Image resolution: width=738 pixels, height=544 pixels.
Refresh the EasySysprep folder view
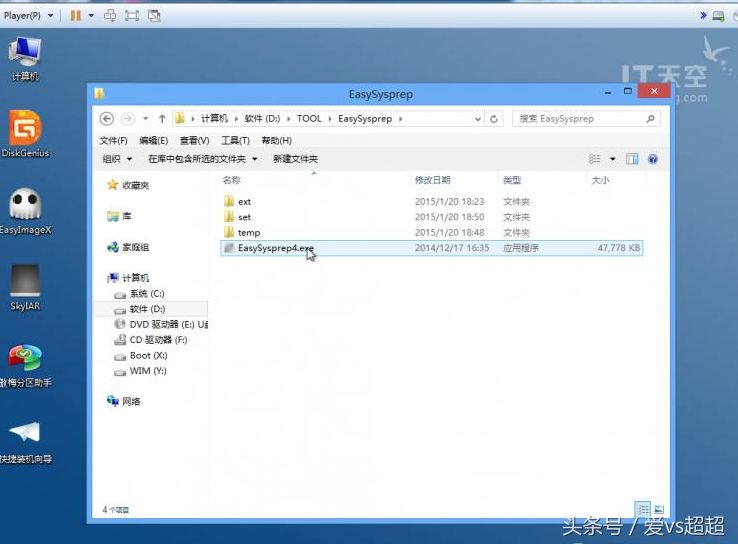click(494, 119)
